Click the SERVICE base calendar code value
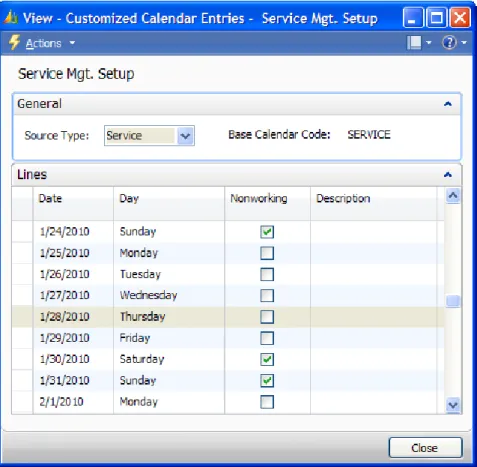 click(369, 135)
